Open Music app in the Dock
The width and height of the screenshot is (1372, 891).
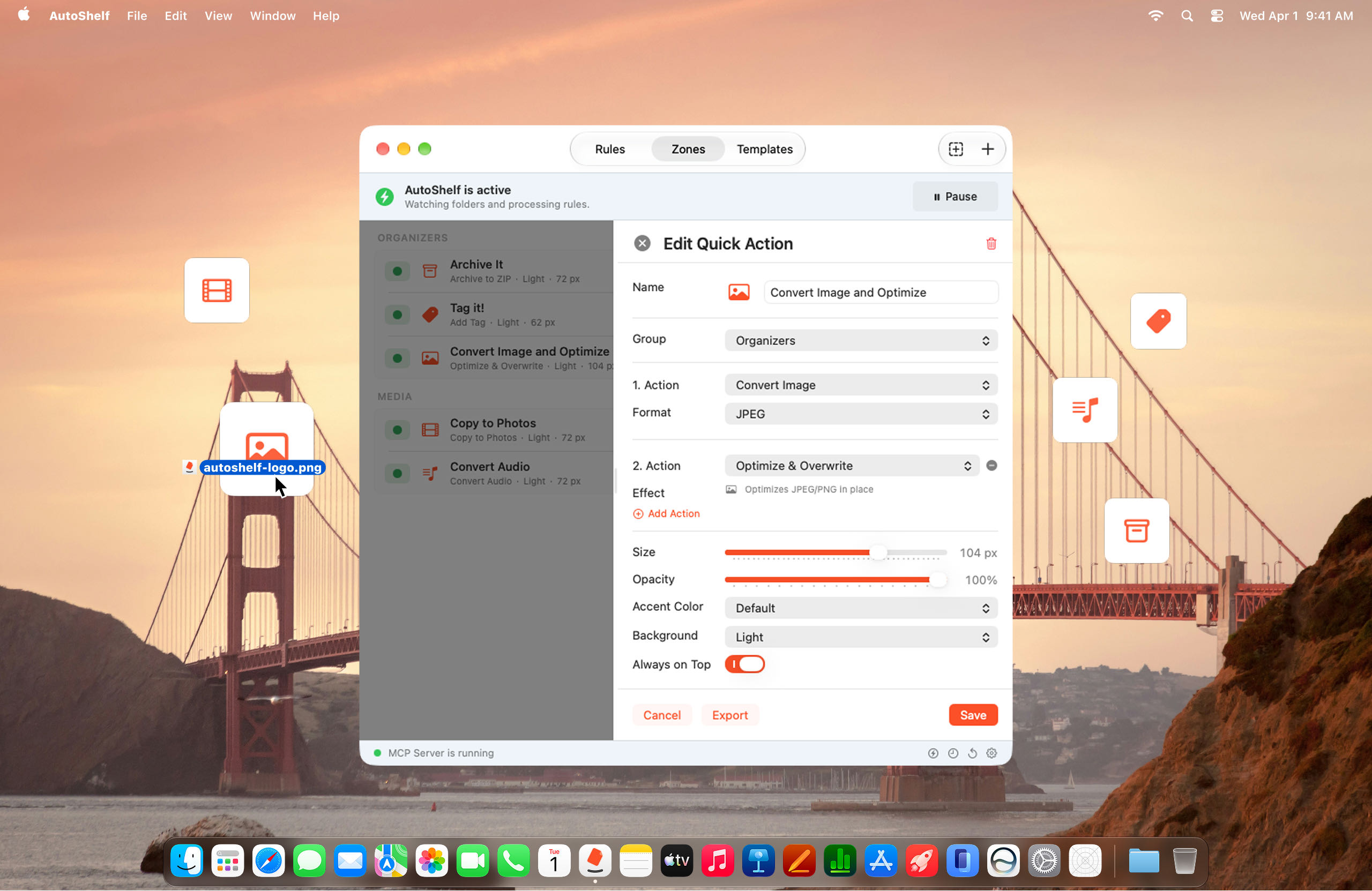(718, 862)
